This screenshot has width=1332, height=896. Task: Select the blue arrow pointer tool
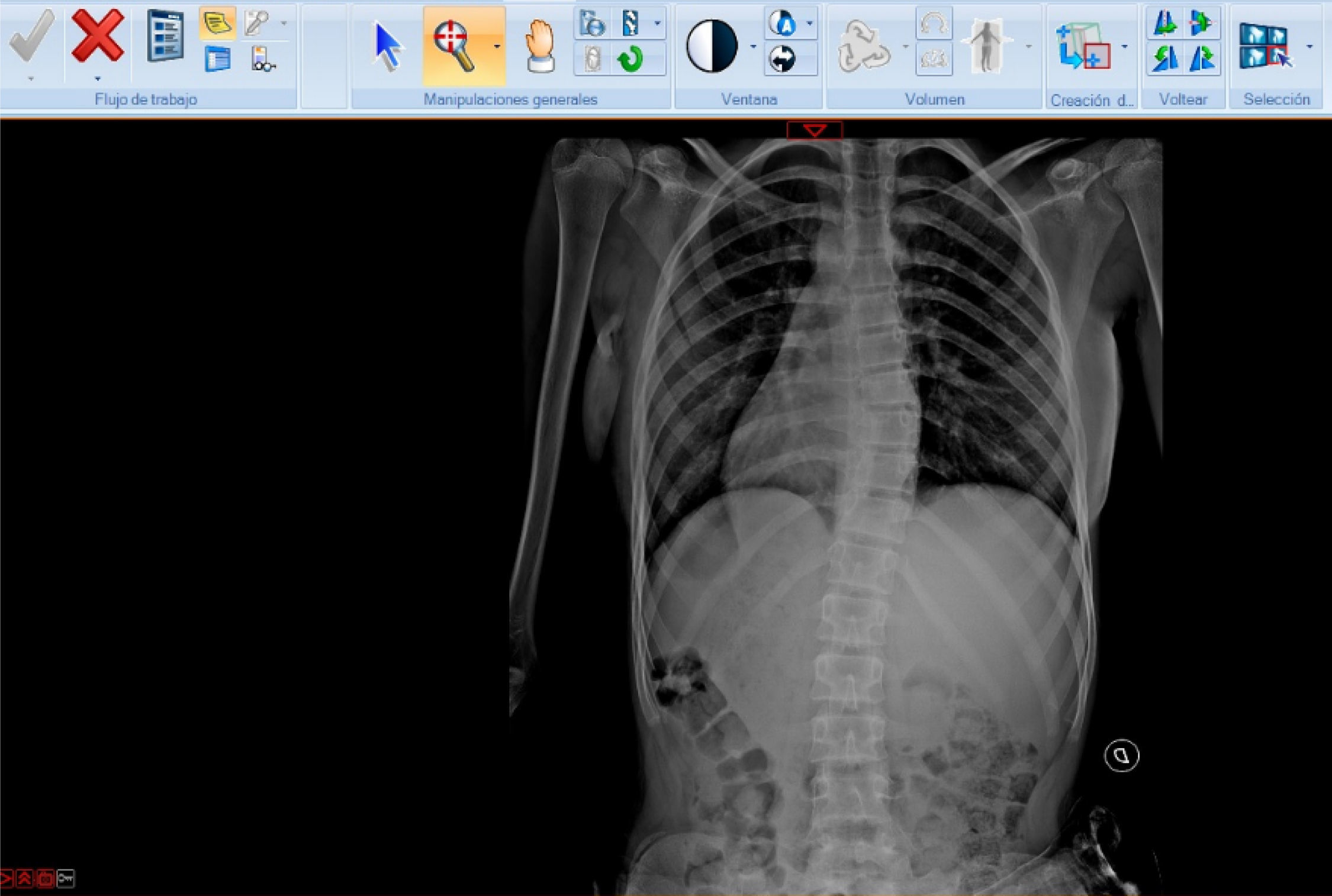[x=387, y=46]
